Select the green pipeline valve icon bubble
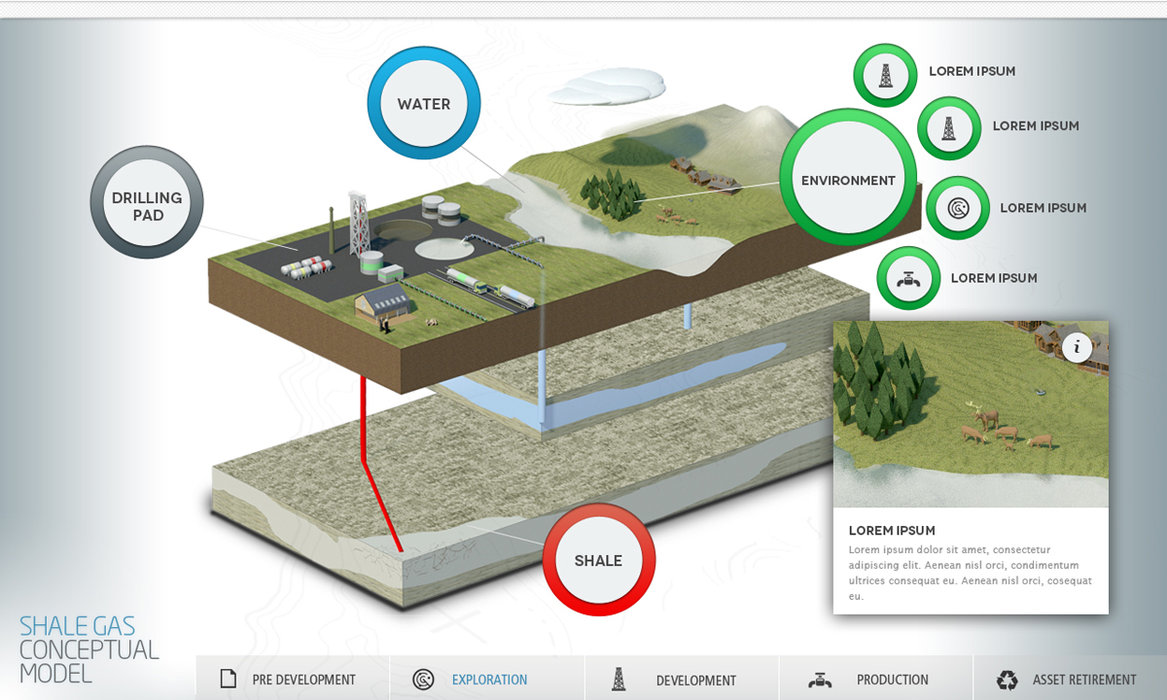 pyautogui.click(x=908, y=278)
